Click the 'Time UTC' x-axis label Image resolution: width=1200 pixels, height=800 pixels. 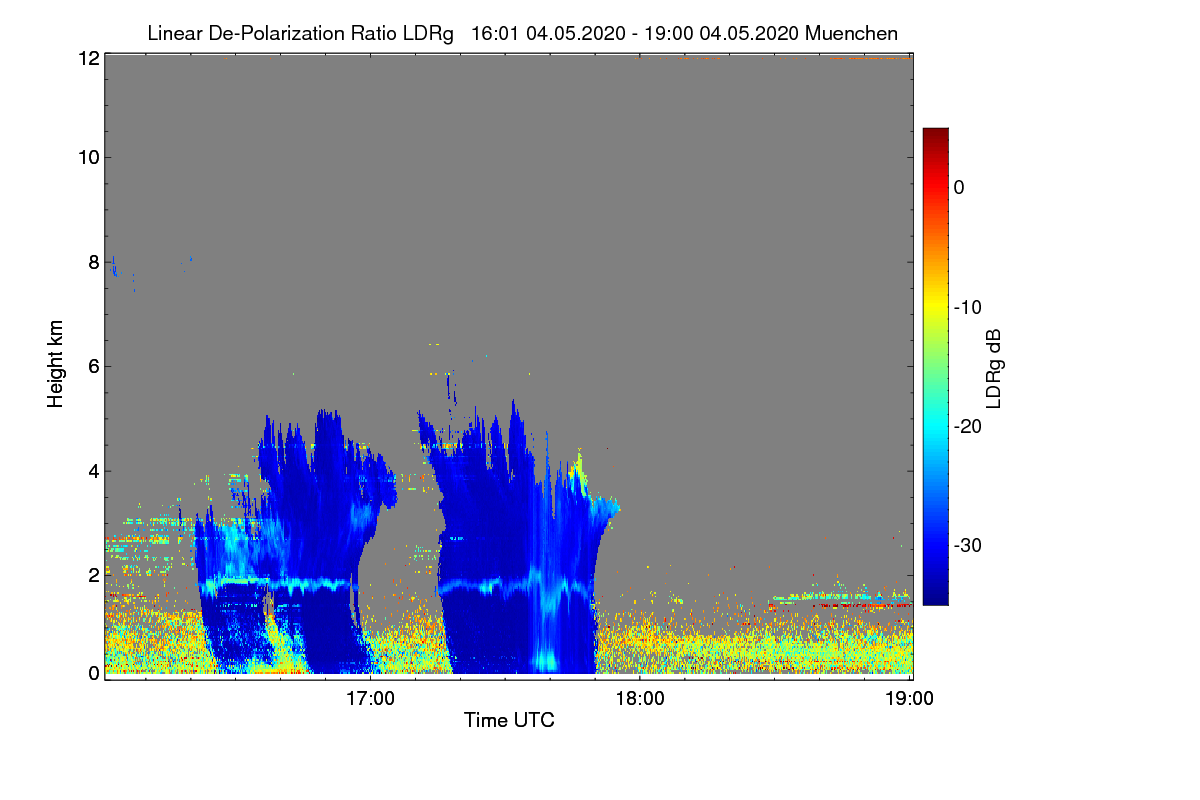click(509, 720)
